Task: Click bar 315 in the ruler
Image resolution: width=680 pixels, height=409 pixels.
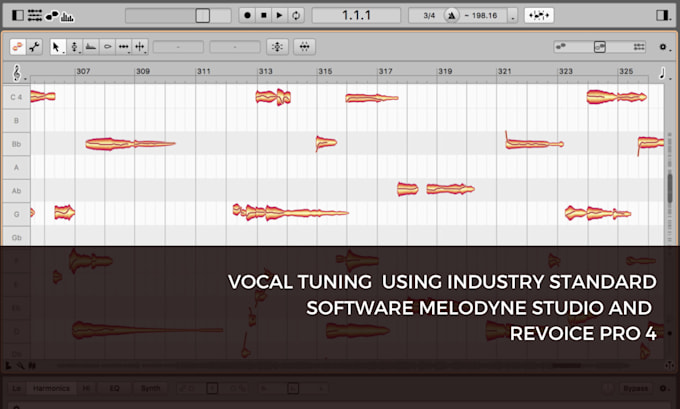Action: pos(325,71)
